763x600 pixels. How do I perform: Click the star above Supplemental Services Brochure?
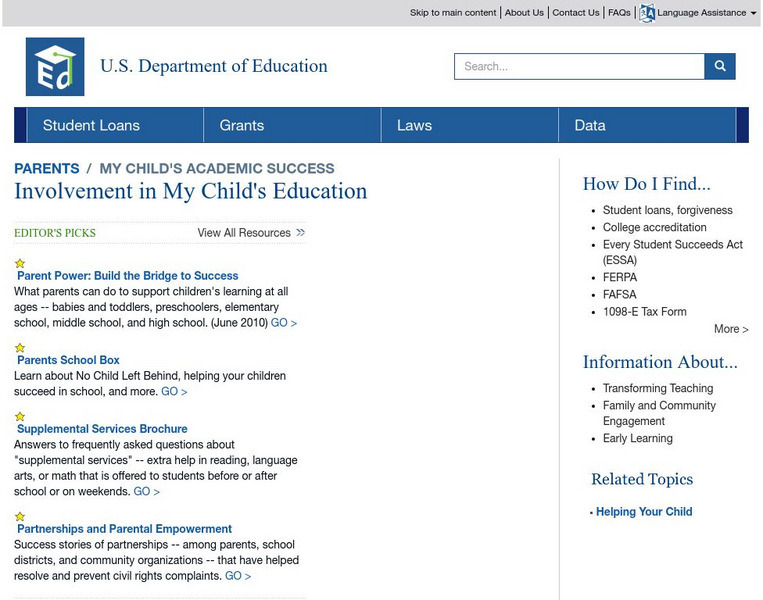click(x=20, y=416)
